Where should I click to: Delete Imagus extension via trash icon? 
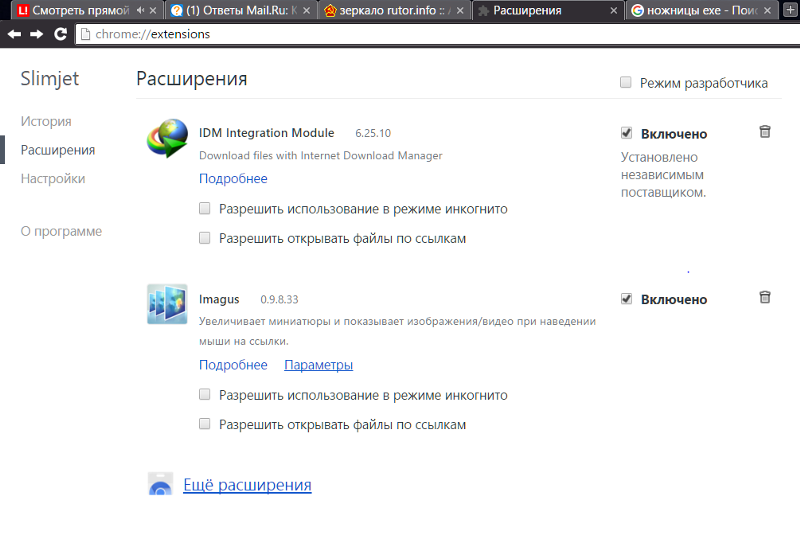tap(765, 297)
